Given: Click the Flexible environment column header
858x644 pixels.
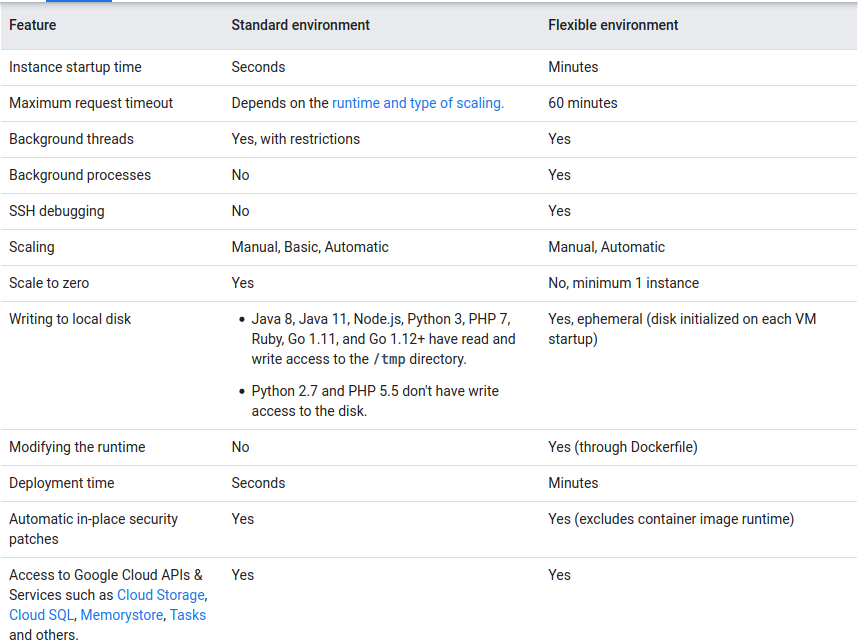Looking at the screenshot, I should tap(612, 25).
